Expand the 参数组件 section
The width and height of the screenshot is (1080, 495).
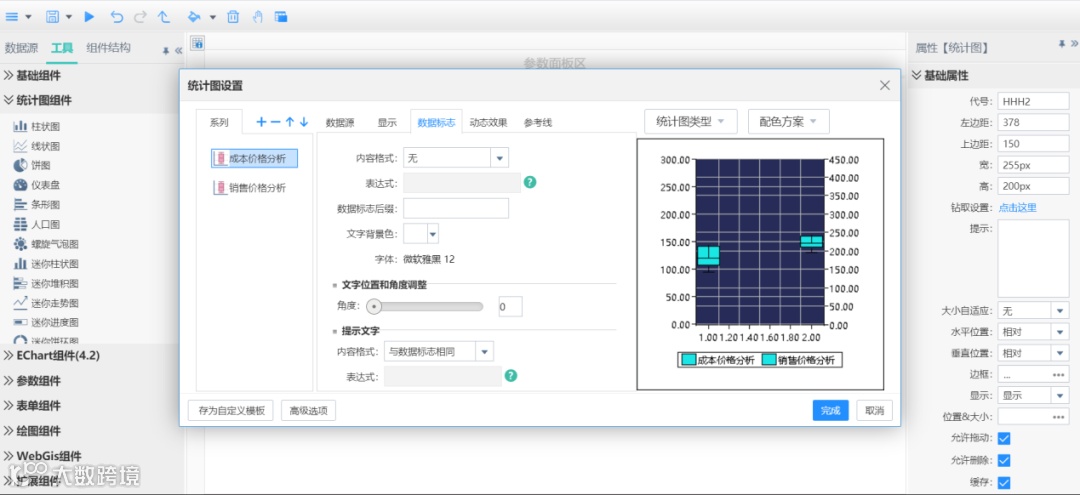pyautogui.click(x=32, y=381)
